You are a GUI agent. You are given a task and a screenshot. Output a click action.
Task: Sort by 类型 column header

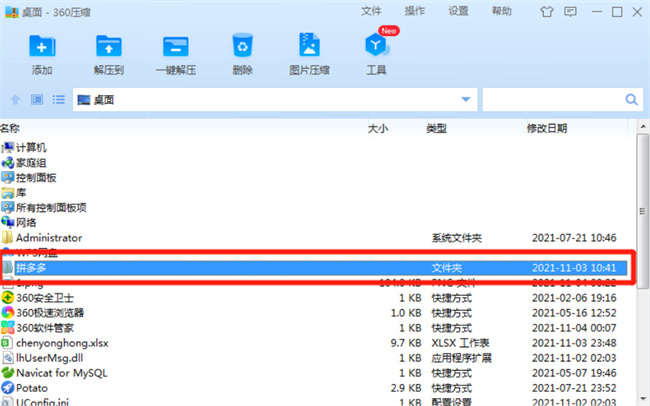coord(436,129)
